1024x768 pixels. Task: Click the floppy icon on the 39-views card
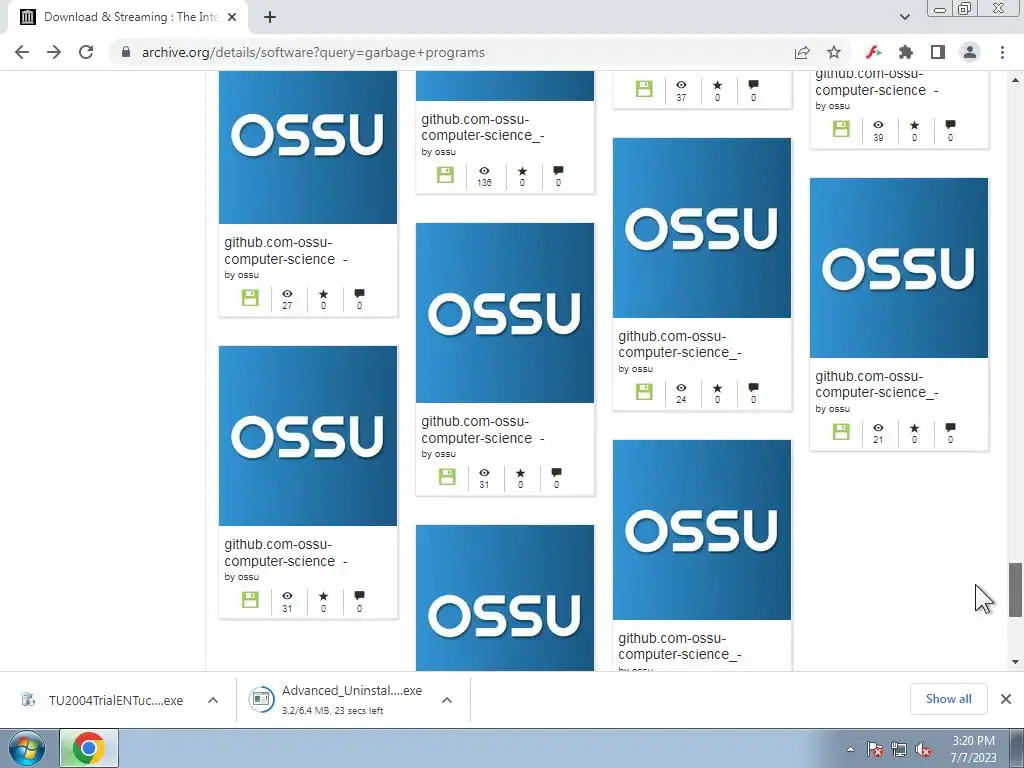[841, 129]
